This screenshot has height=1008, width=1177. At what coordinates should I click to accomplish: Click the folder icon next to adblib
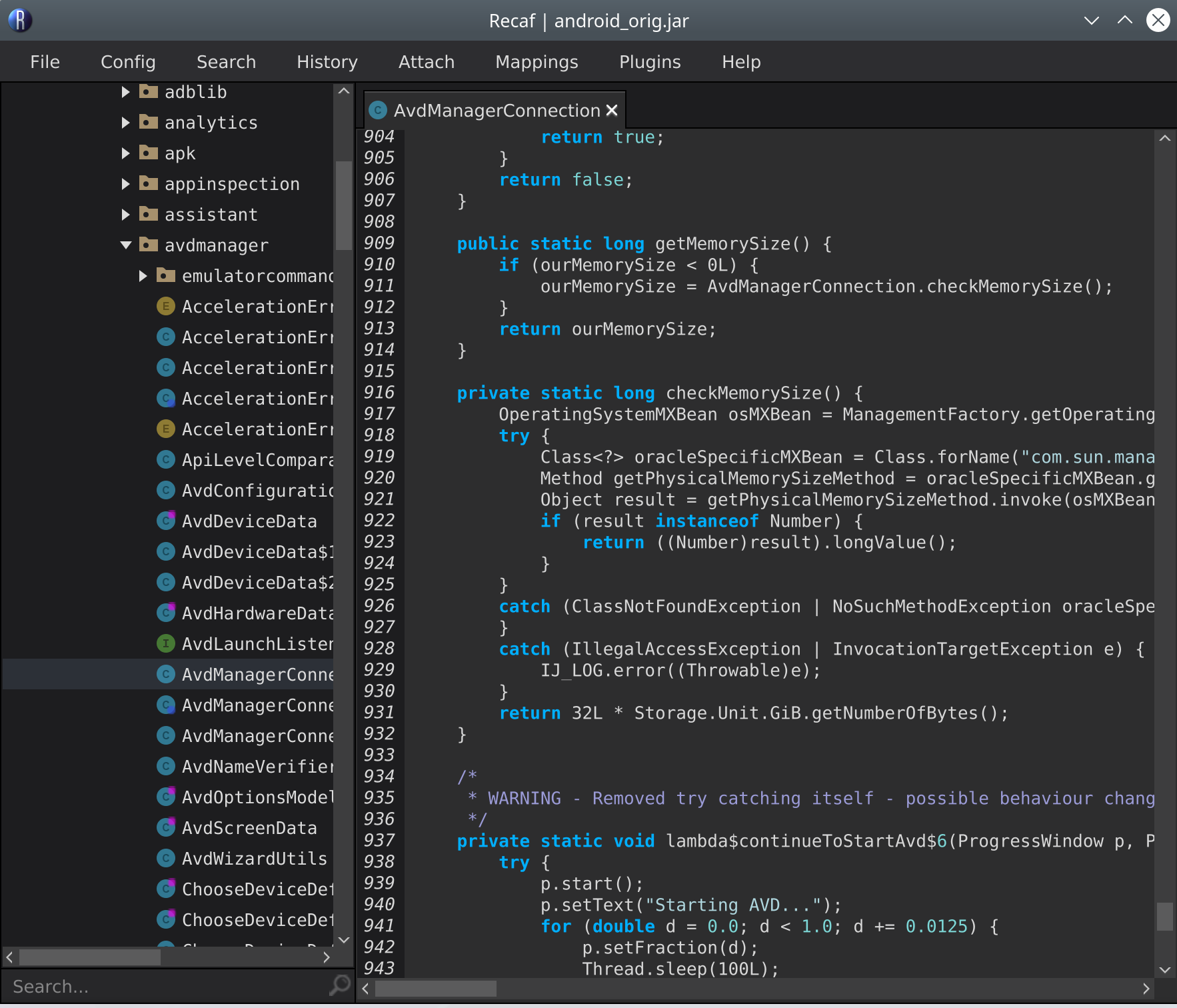(x=148, y=92)
